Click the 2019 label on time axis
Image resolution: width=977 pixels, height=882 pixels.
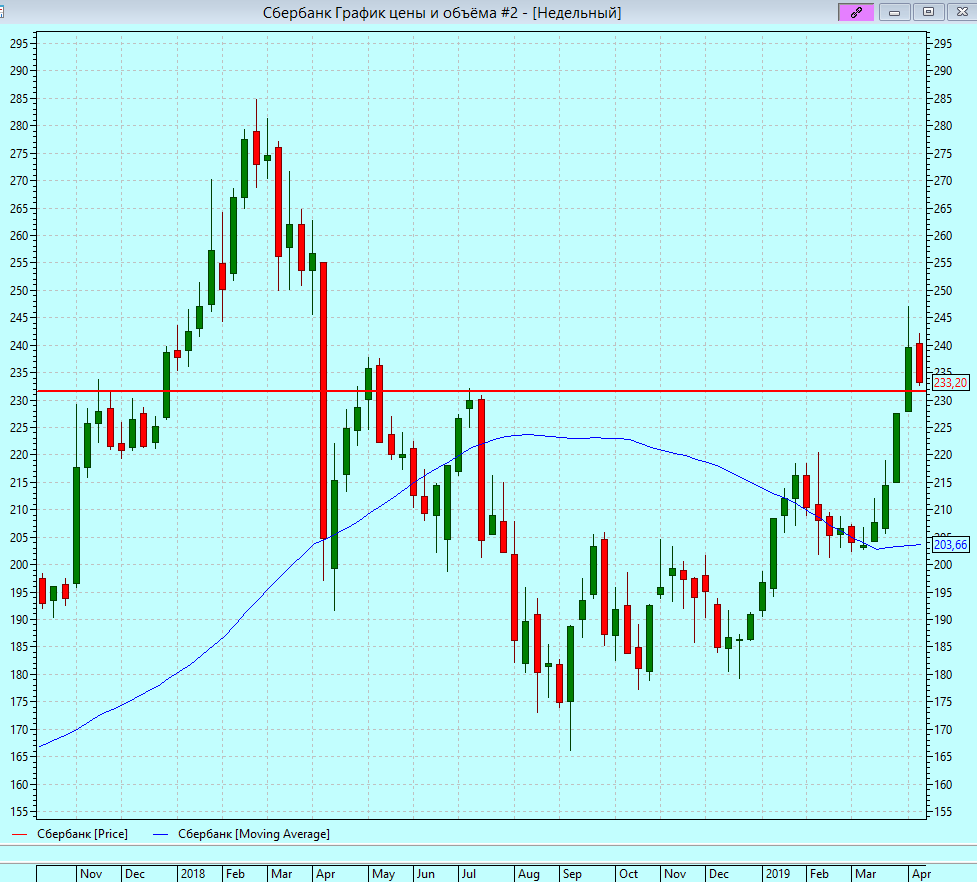click(778, 874)
